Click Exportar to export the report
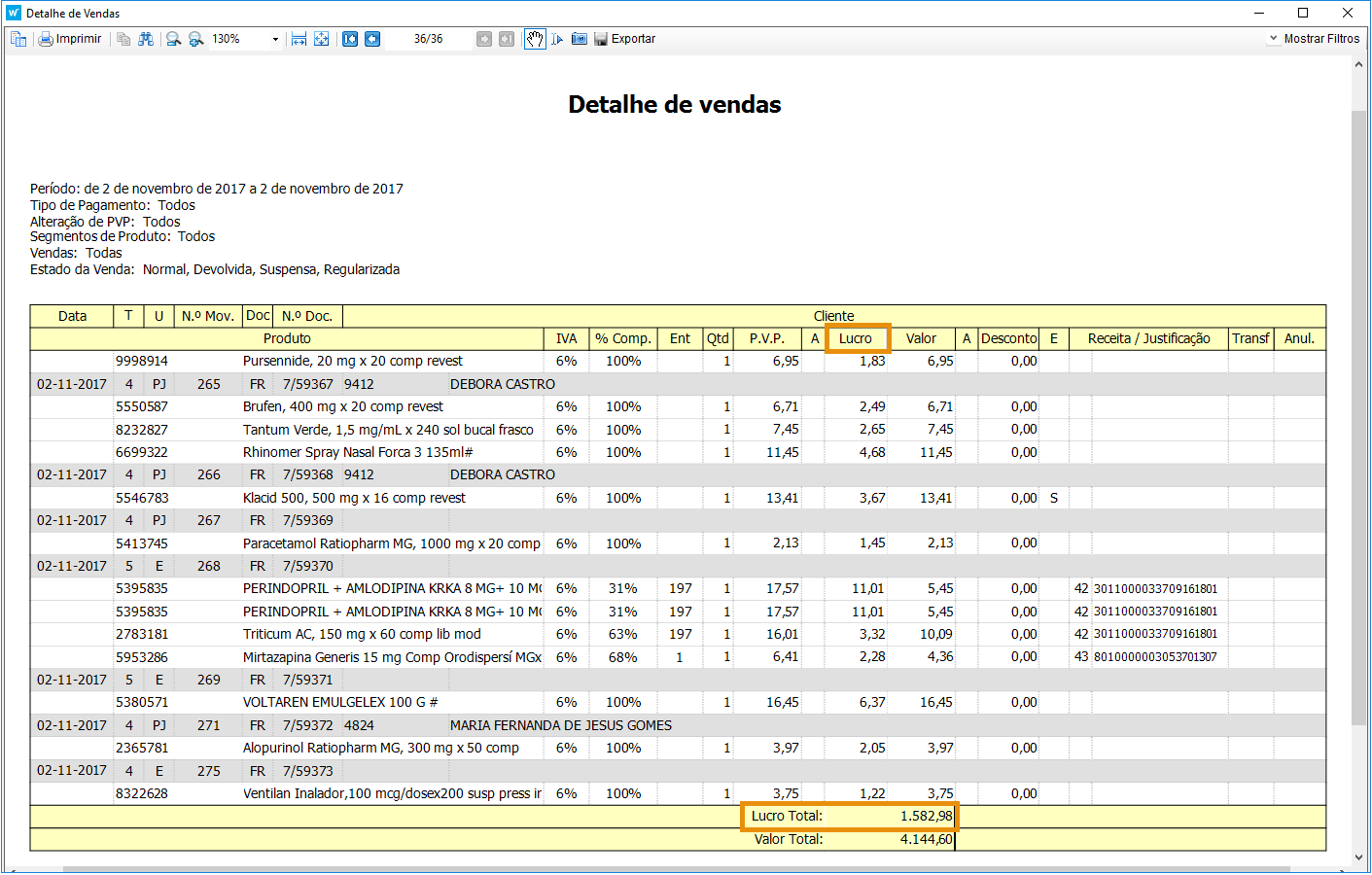 (624, 39)
